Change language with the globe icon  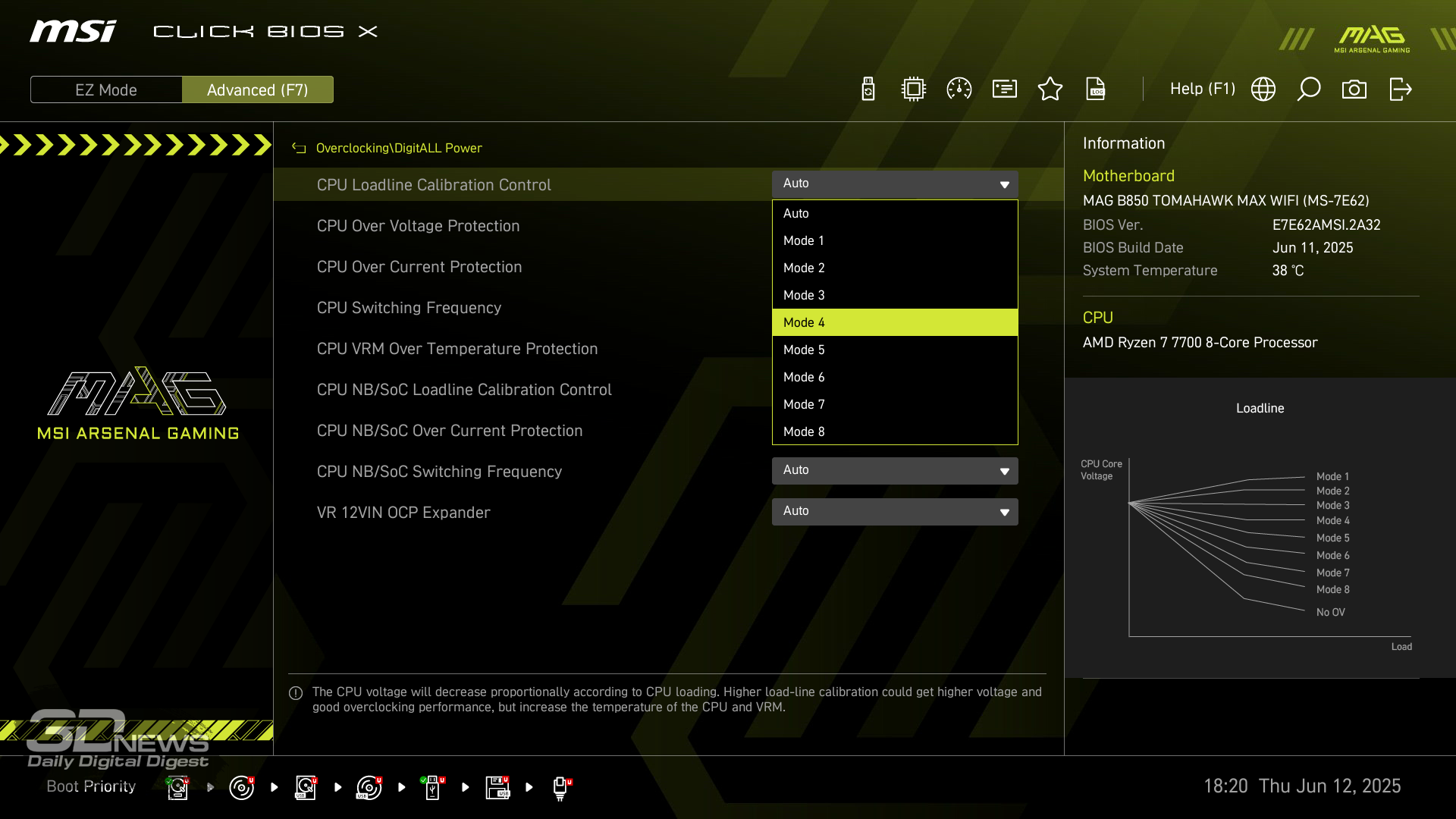[1263, 89]
